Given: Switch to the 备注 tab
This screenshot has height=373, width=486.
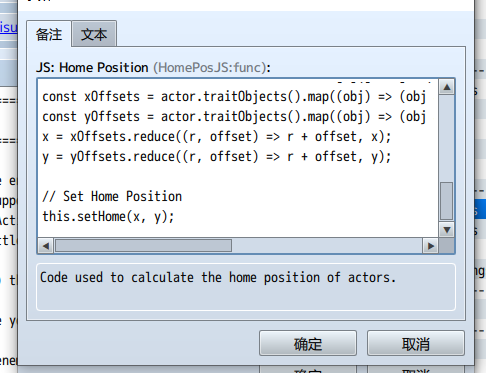Looking at the screenshot, I should 49,34.
